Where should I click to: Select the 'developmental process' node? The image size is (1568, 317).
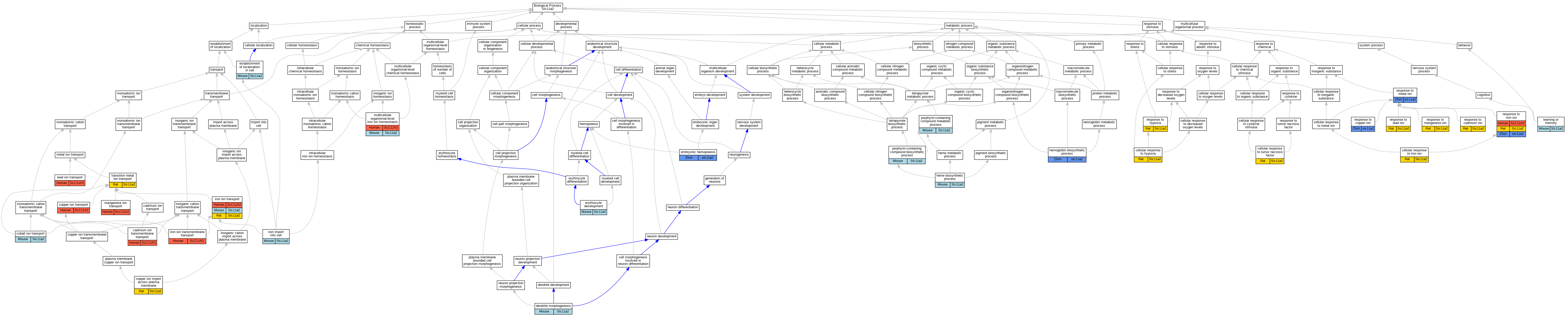(x=566, y=26)
